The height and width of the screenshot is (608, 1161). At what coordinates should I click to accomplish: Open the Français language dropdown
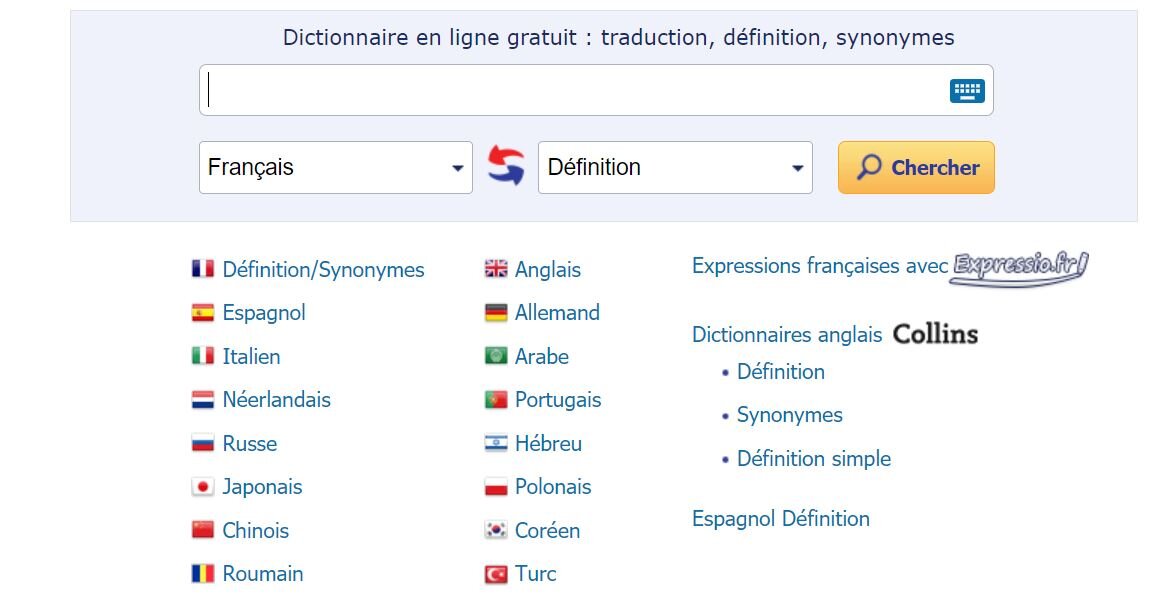335,167
